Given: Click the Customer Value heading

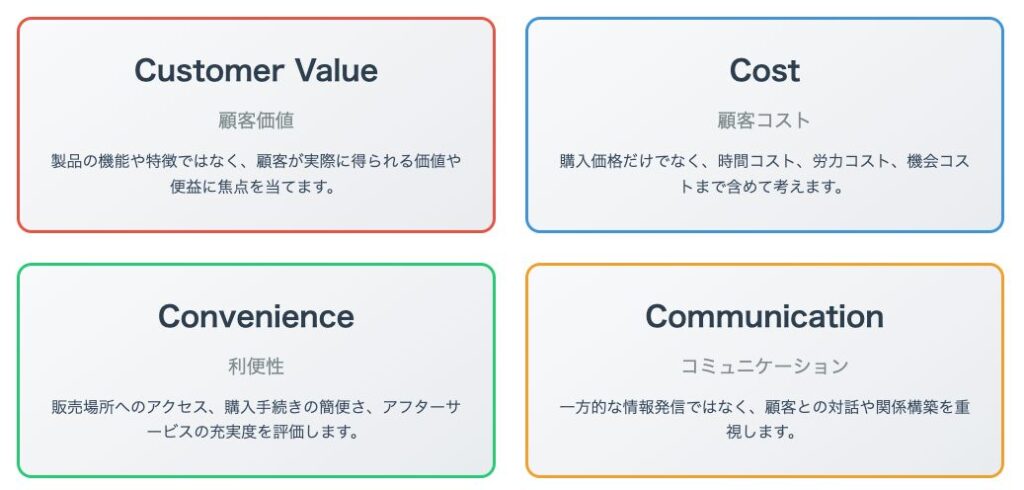Looking at the screenshot, I should pos(256,71).
